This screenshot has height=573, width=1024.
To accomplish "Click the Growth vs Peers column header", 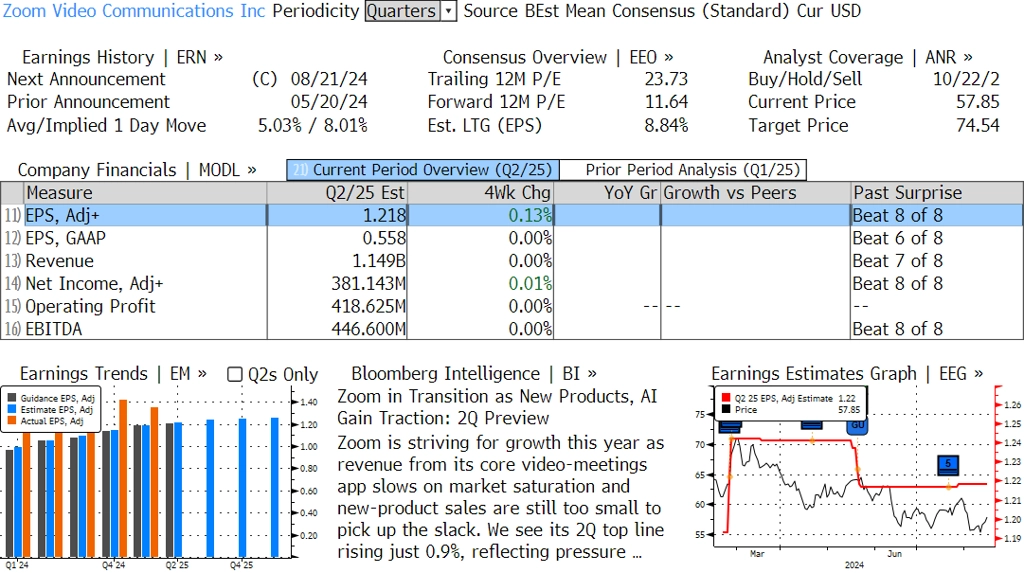I will pos(756,193).
